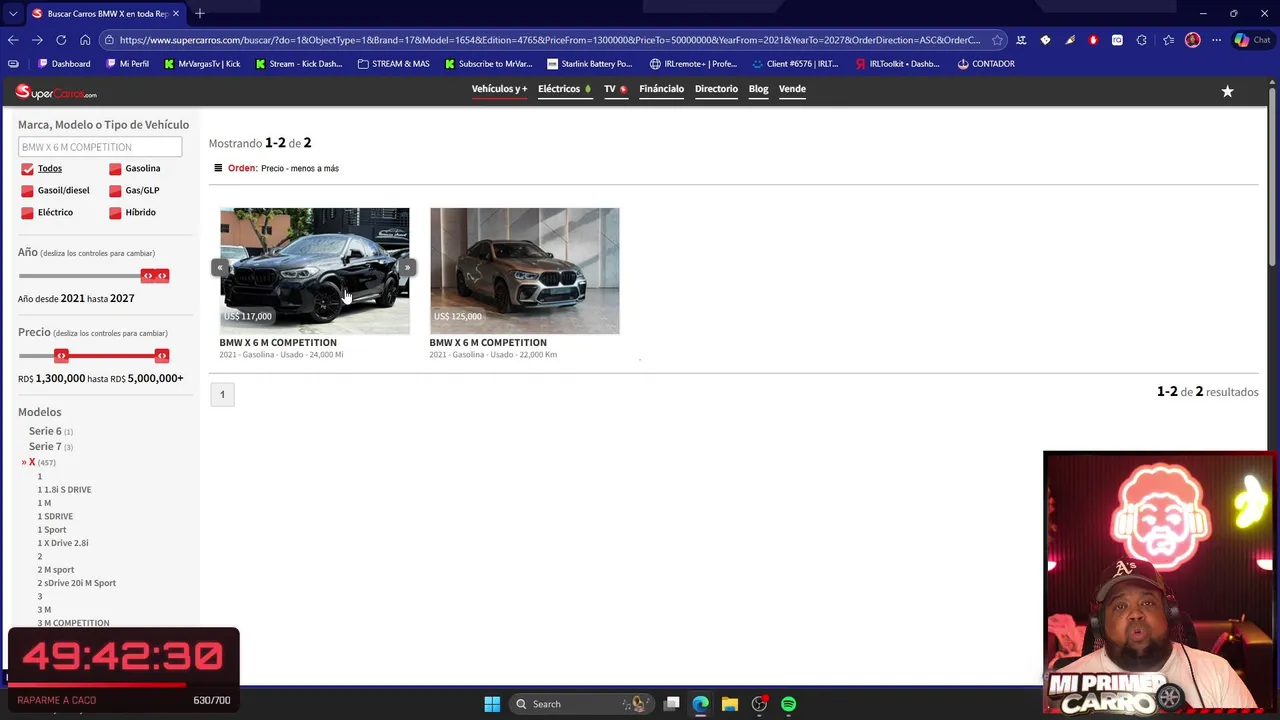Open Spotify from the taskbar
The image size is (1280, 720).
789,704
